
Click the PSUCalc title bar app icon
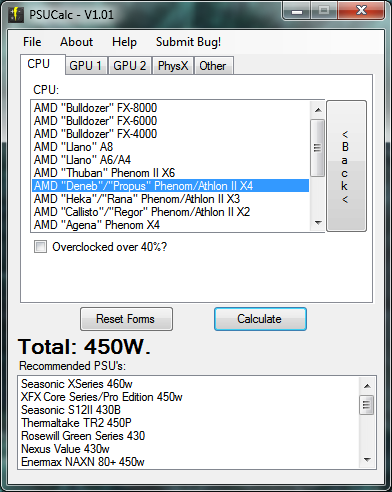(x=16, y=15)
